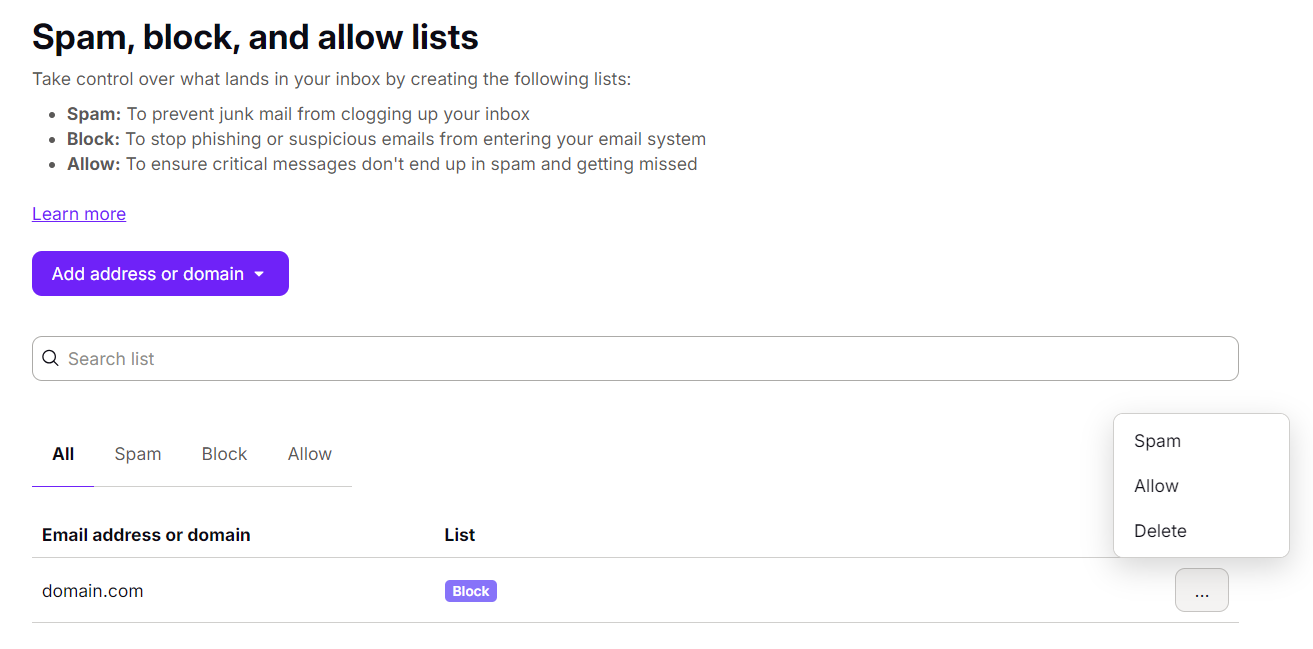Open the Learn more link

[x=79, y=214]
